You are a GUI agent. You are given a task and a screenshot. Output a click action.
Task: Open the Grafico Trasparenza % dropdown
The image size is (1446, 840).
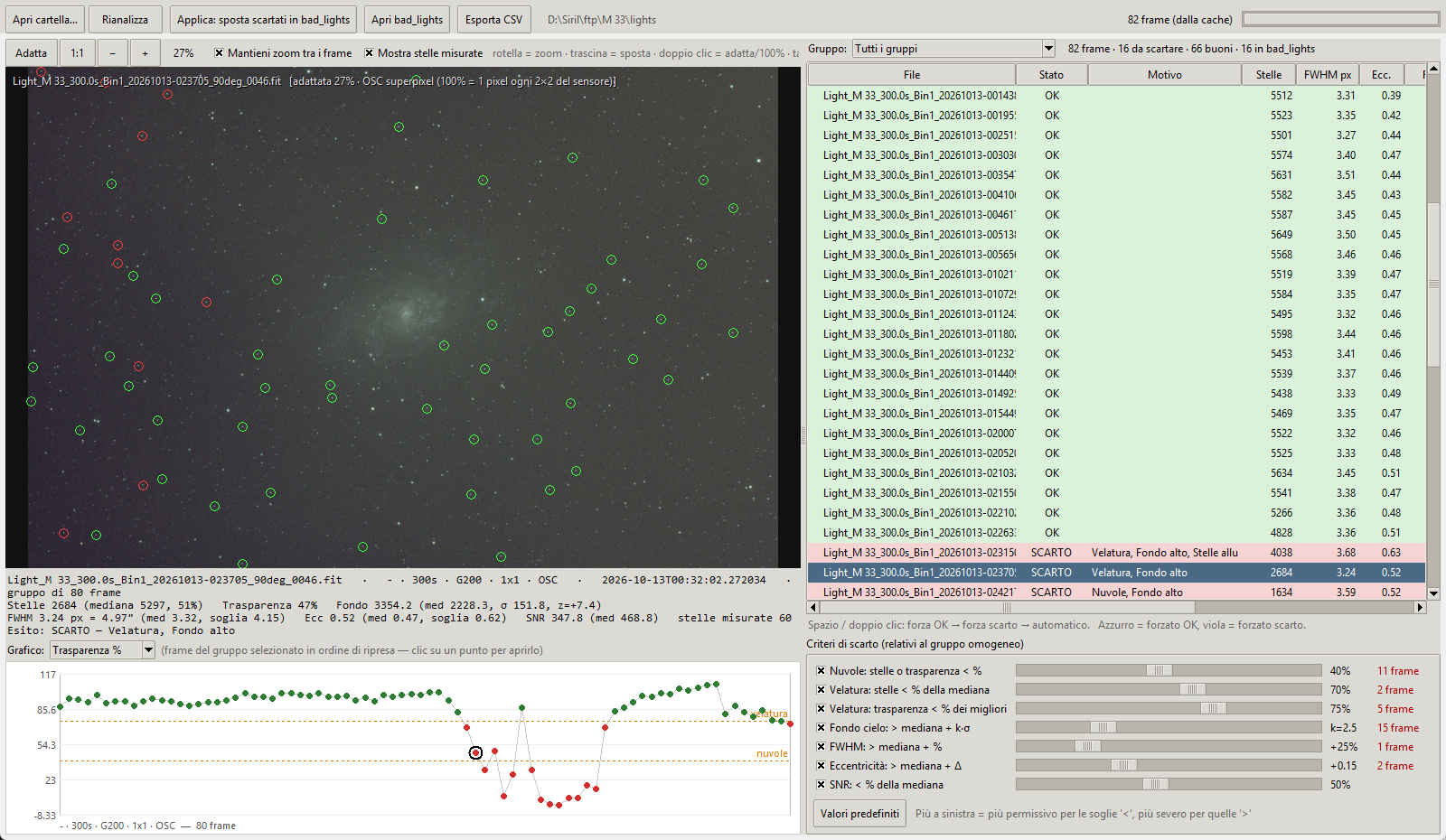click(x=102, y=650)
